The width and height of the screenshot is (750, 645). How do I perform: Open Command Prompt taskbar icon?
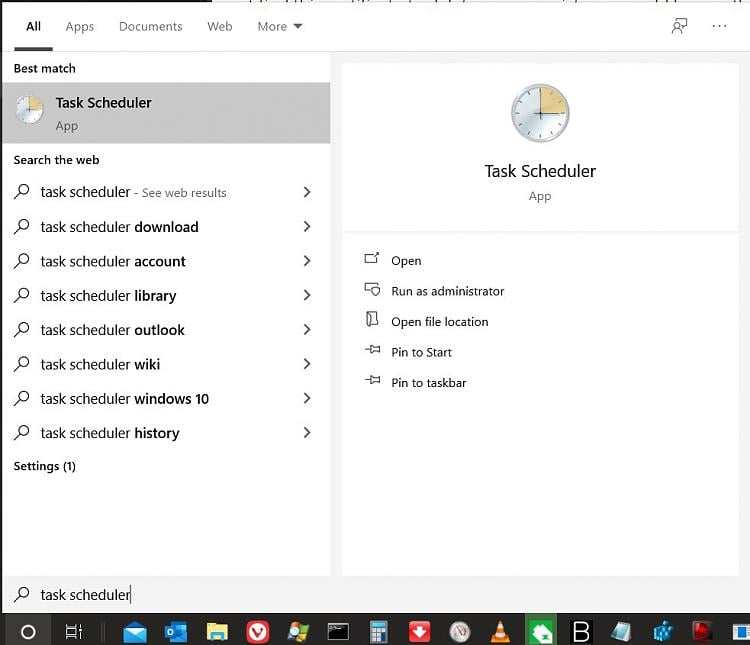[338, 632]
